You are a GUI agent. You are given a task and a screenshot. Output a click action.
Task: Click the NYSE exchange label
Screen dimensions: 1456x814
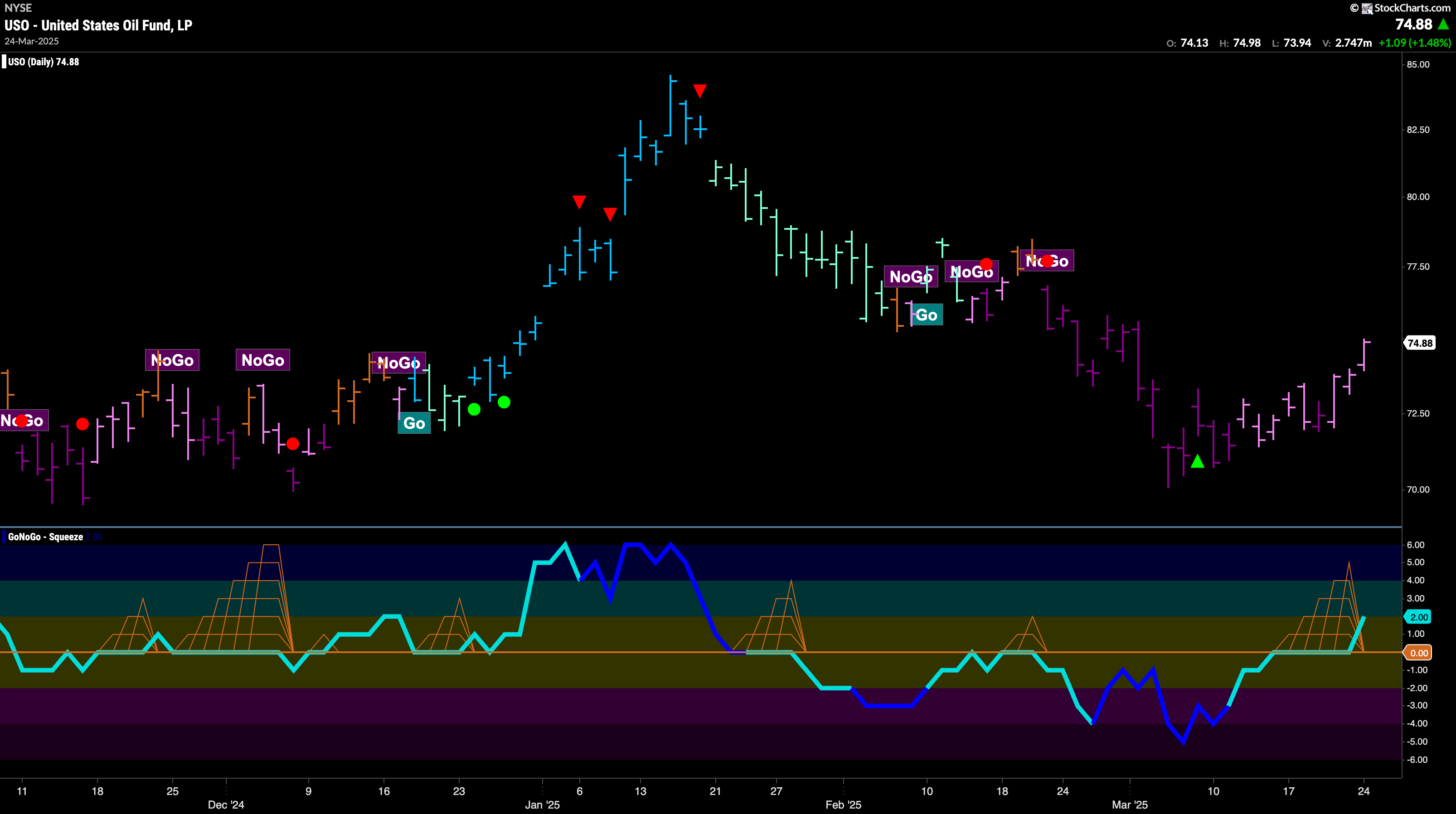tap(18, 8)
